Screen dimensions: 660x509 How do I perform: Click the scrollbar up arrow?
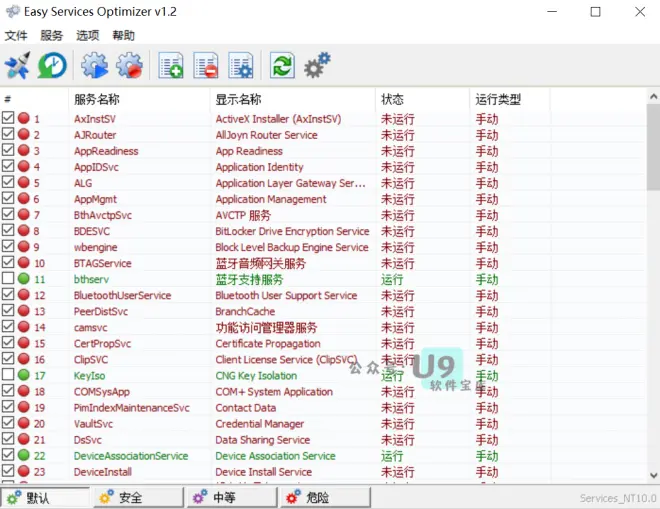pyautogui.click(x=653, y=96)
